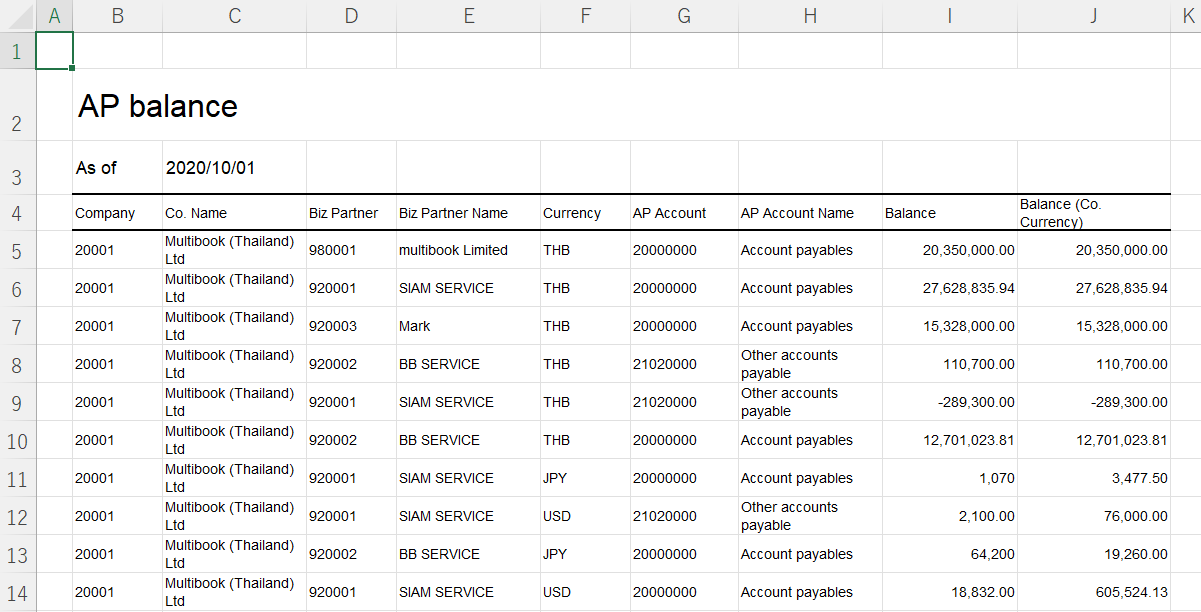Image resolution: width=1201 pixels, height=612 pixels.
Task: Select the JPY currency cell in row 13
Action: point(585,554)
